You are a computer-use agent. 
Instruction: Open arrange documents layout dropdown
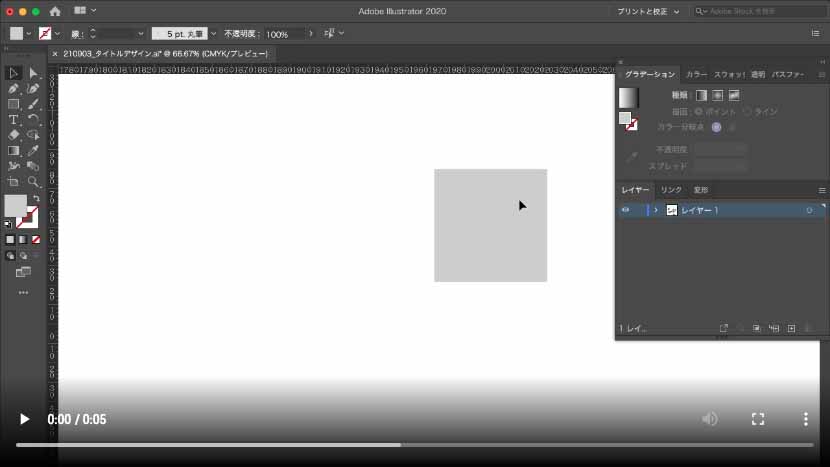[85, 11]
